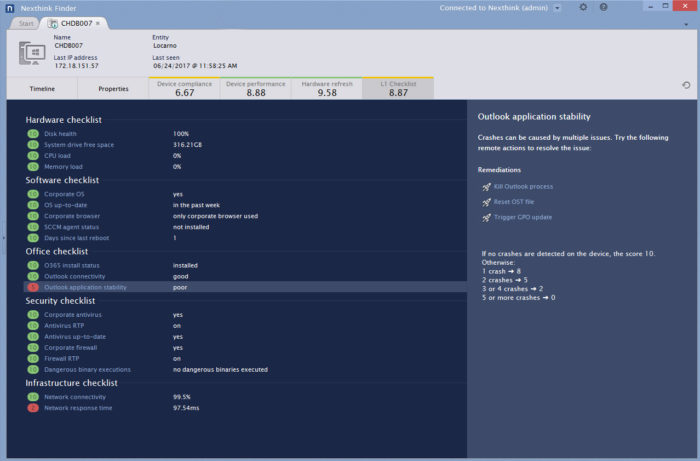Click the O365 install status badge
Image resolution: width=700 pixels, height=461 pixels.
coord(33,266)
